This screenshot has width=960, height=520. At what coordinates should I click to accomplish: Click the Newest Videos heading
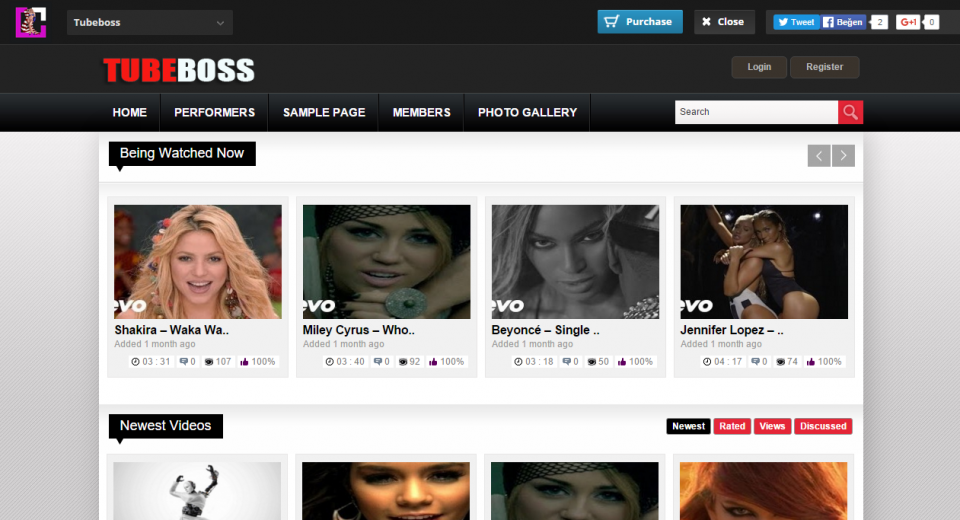click(165, 426)
